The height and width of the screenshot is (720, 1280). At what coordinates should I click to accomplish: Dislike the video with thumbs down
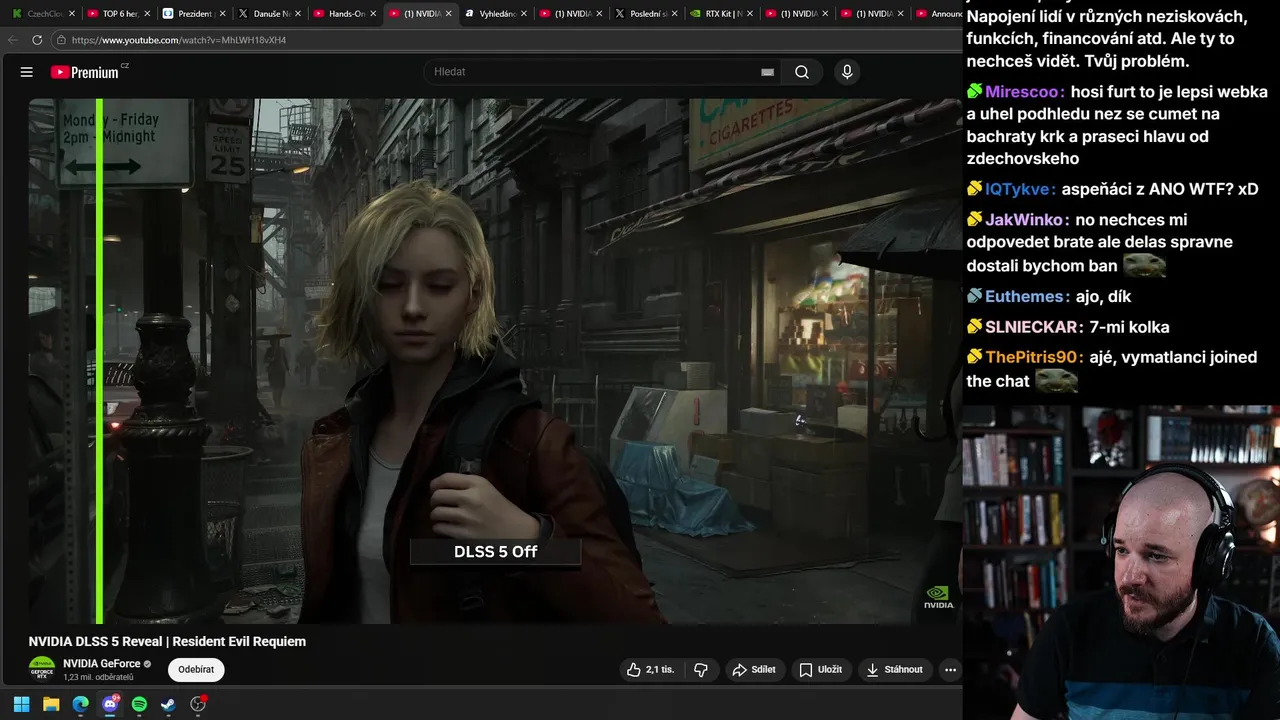click(701, 670)
